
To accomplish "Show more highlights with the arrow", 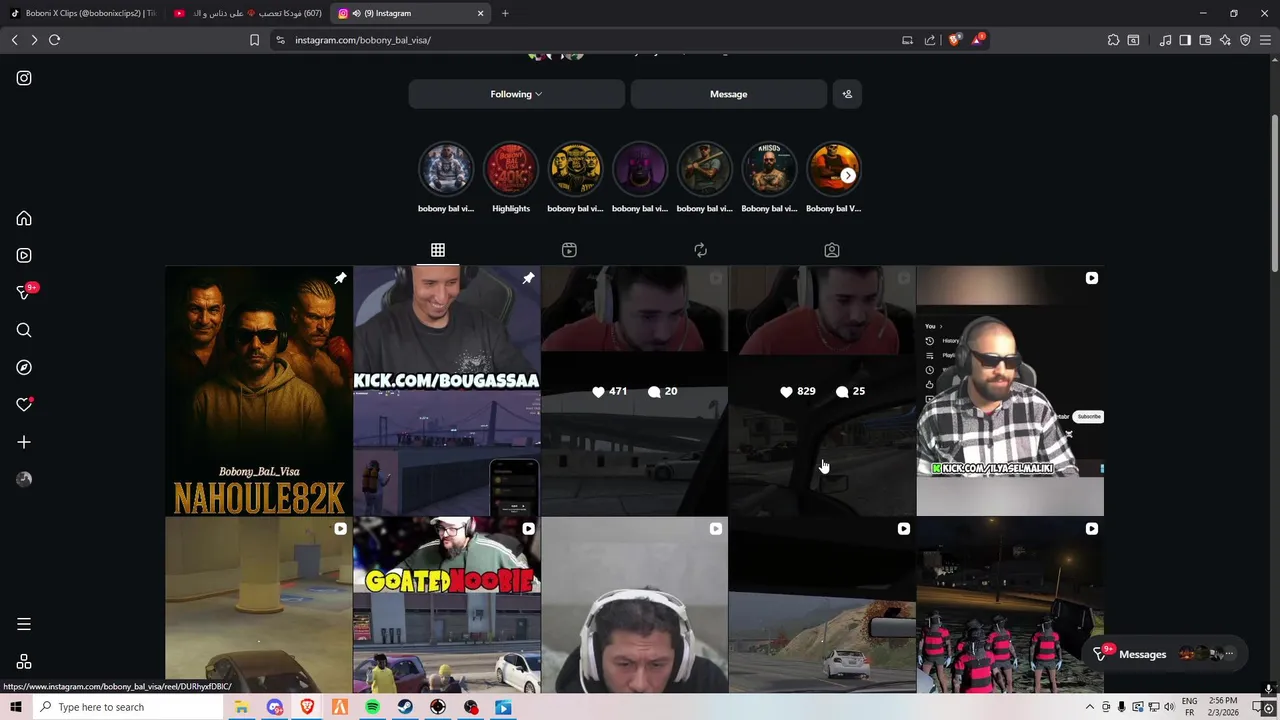I will click(x=848, y=175).
